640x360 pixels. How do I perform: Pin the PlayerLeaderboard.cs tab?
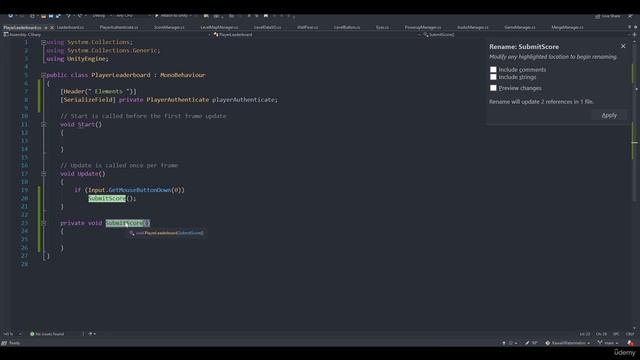46,28
